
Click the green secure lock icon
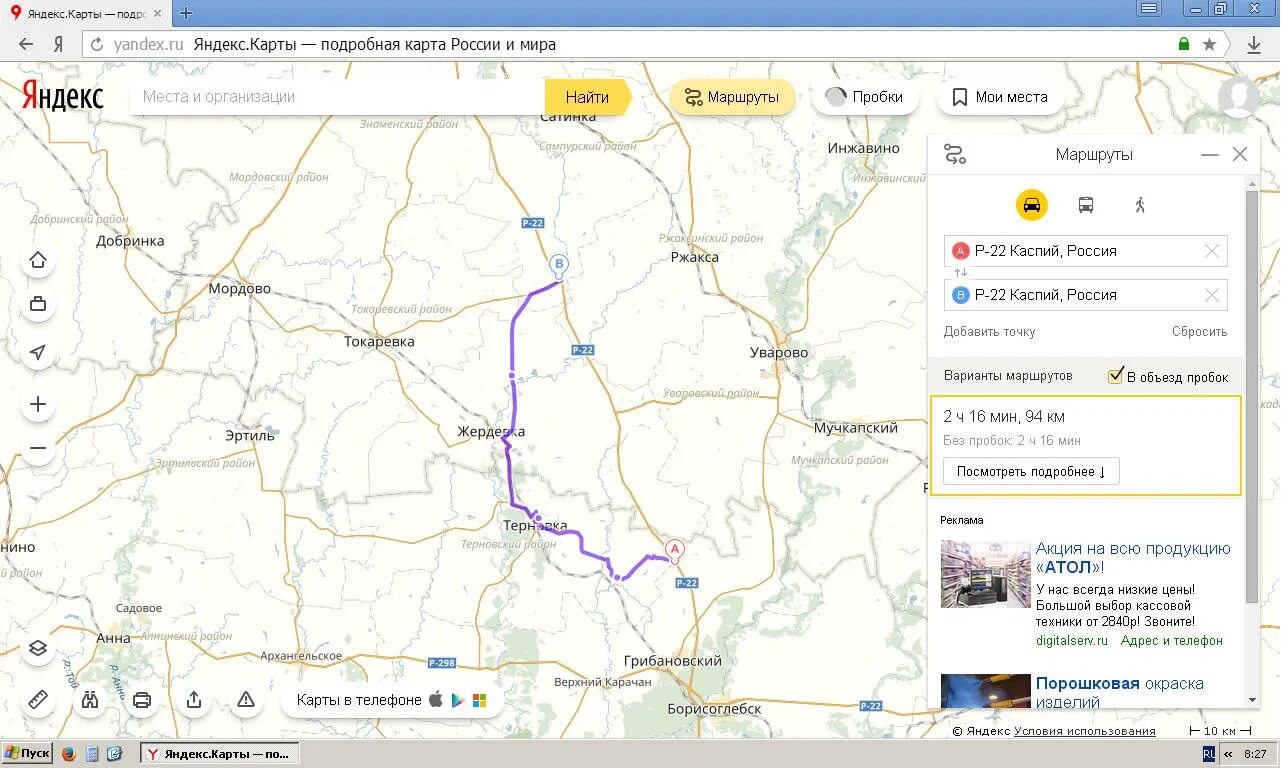click(1184, 44)
